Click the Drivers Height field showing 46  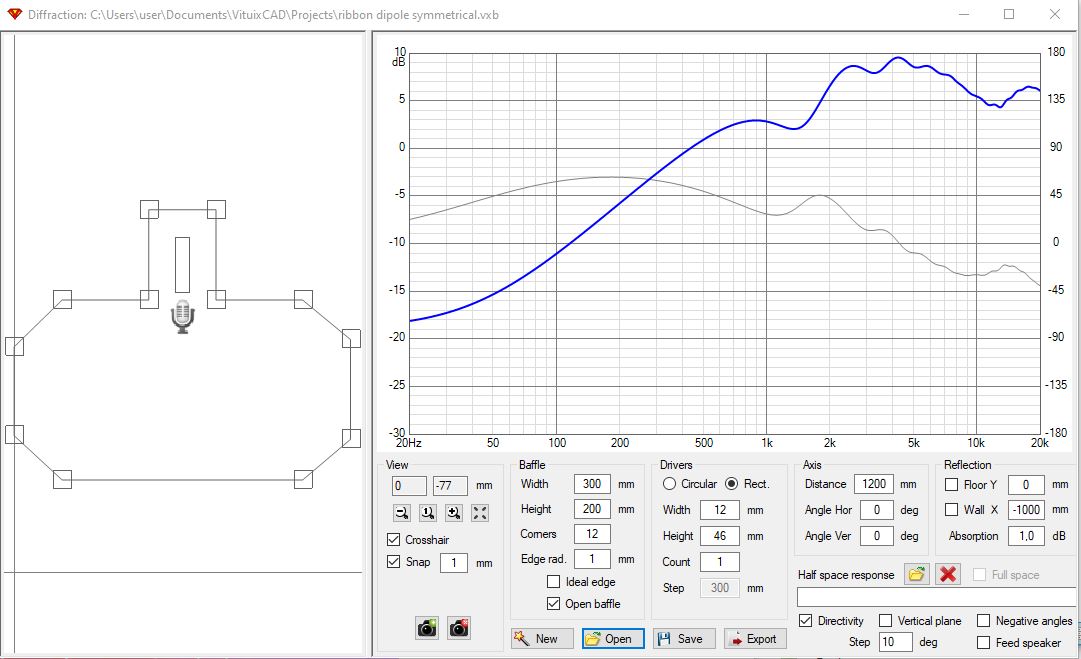pos(720,536)
